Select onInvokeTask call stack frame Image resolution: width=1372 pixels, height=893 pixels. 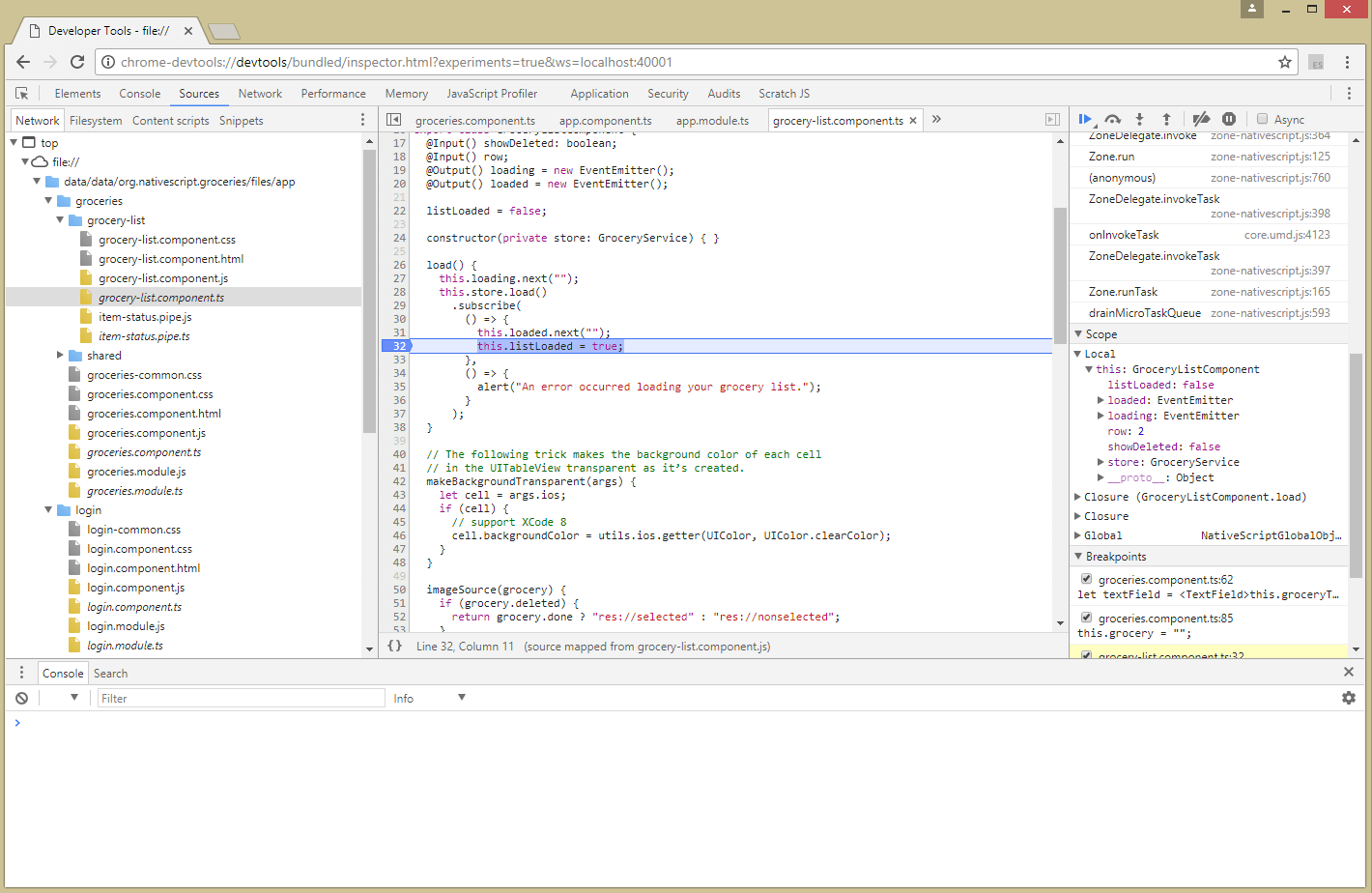tap(1209, 235)
